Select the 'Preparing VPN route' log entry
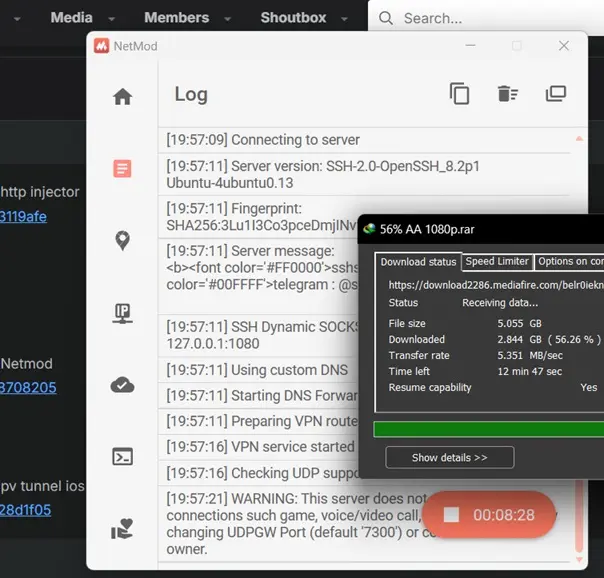This screenshot has height=578, width=604. [x=258, y=421]
